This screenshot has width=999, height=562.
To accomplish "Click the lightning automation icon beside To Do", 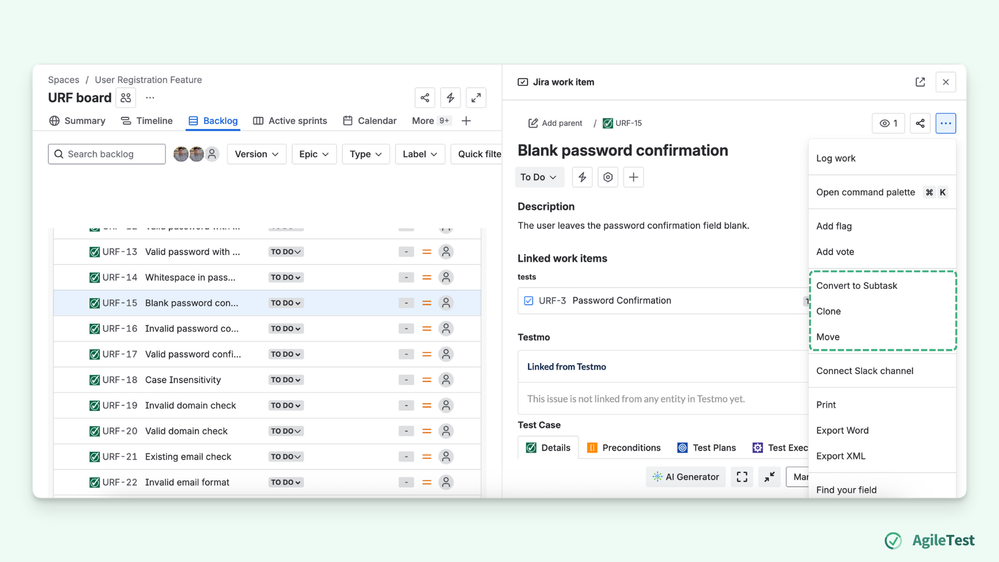I will click(582, 177).
